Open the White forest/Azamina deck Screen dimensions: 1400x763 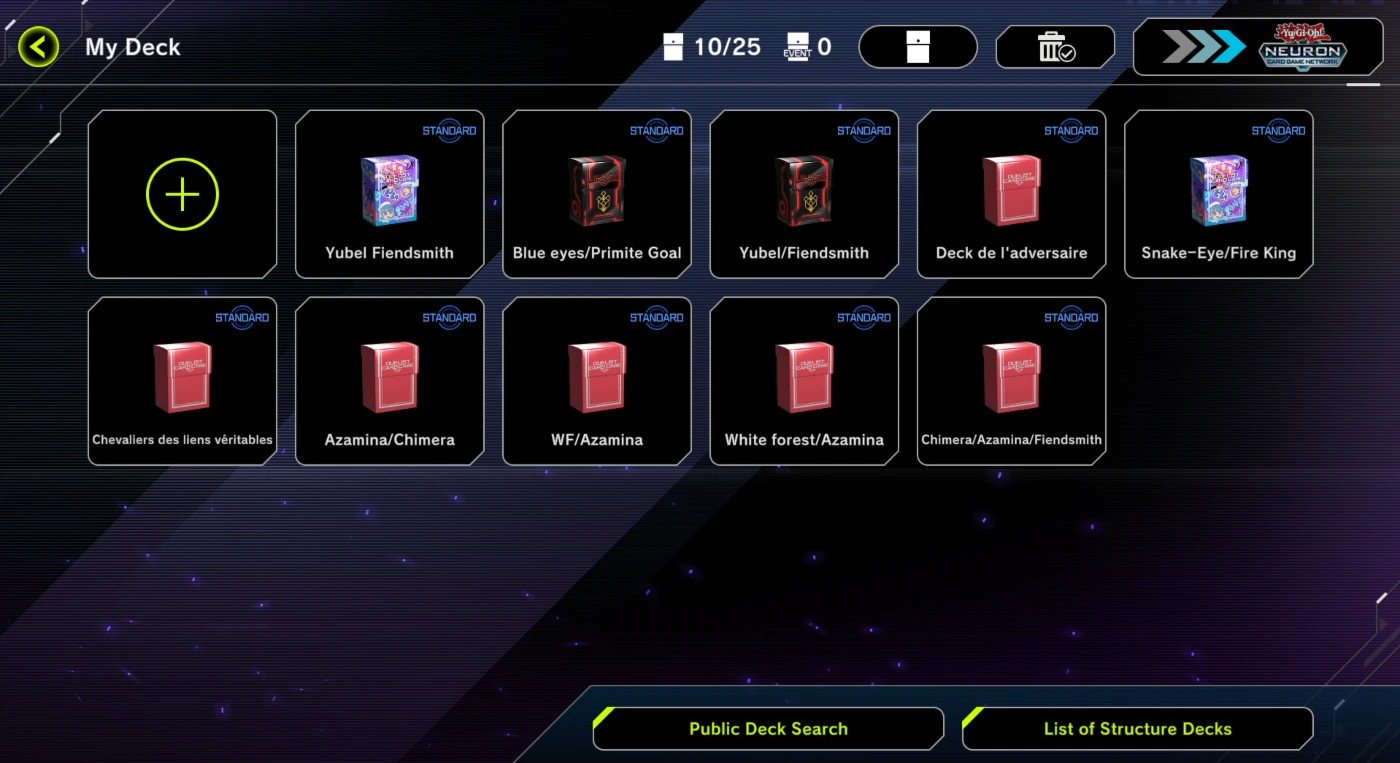[x=804, y=381]
